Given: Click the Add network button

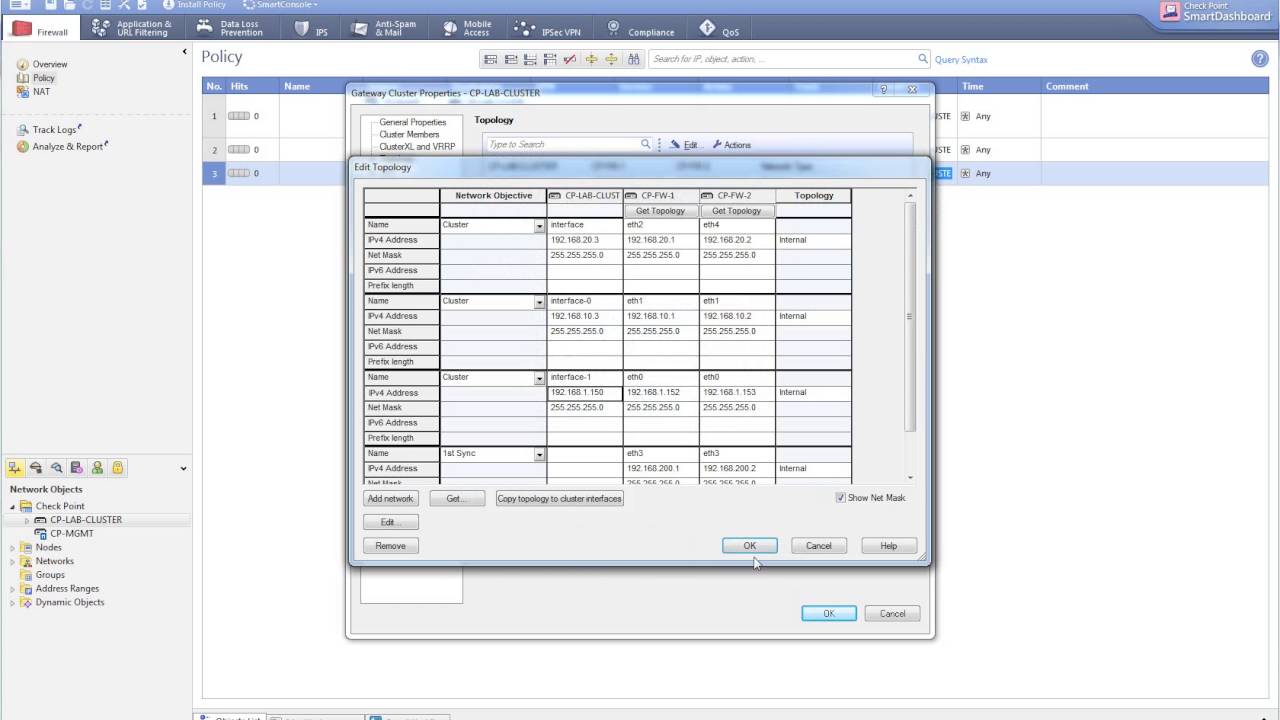Looking at the screenshot, I should click(391, 498).
